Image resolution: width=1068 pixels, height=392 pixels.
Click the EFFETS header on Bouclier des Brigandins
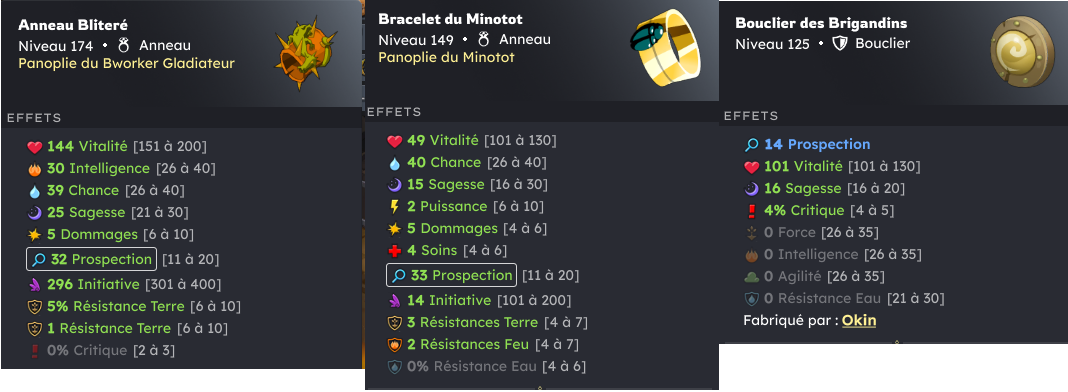tap(746, 116)
